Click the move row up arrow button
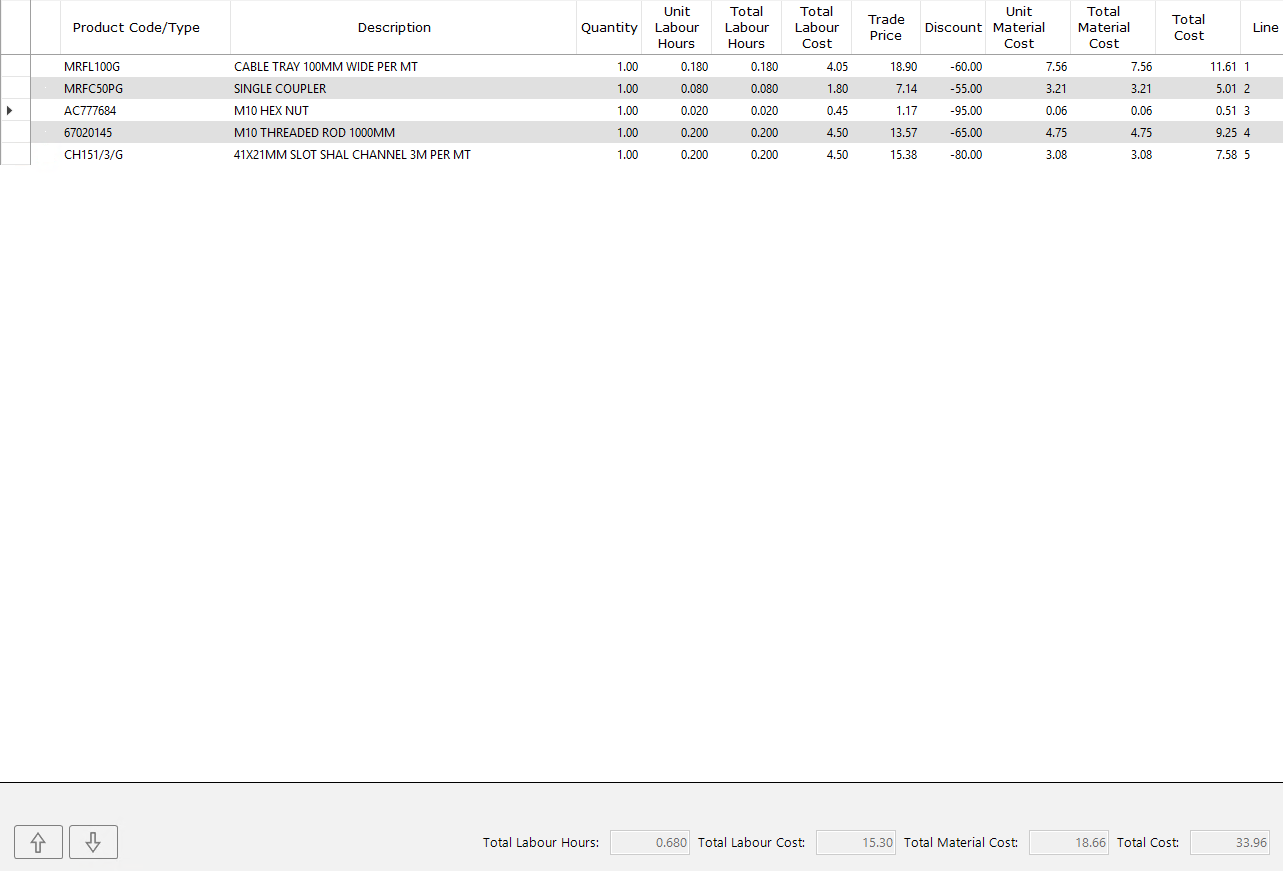 click(39, 842)
